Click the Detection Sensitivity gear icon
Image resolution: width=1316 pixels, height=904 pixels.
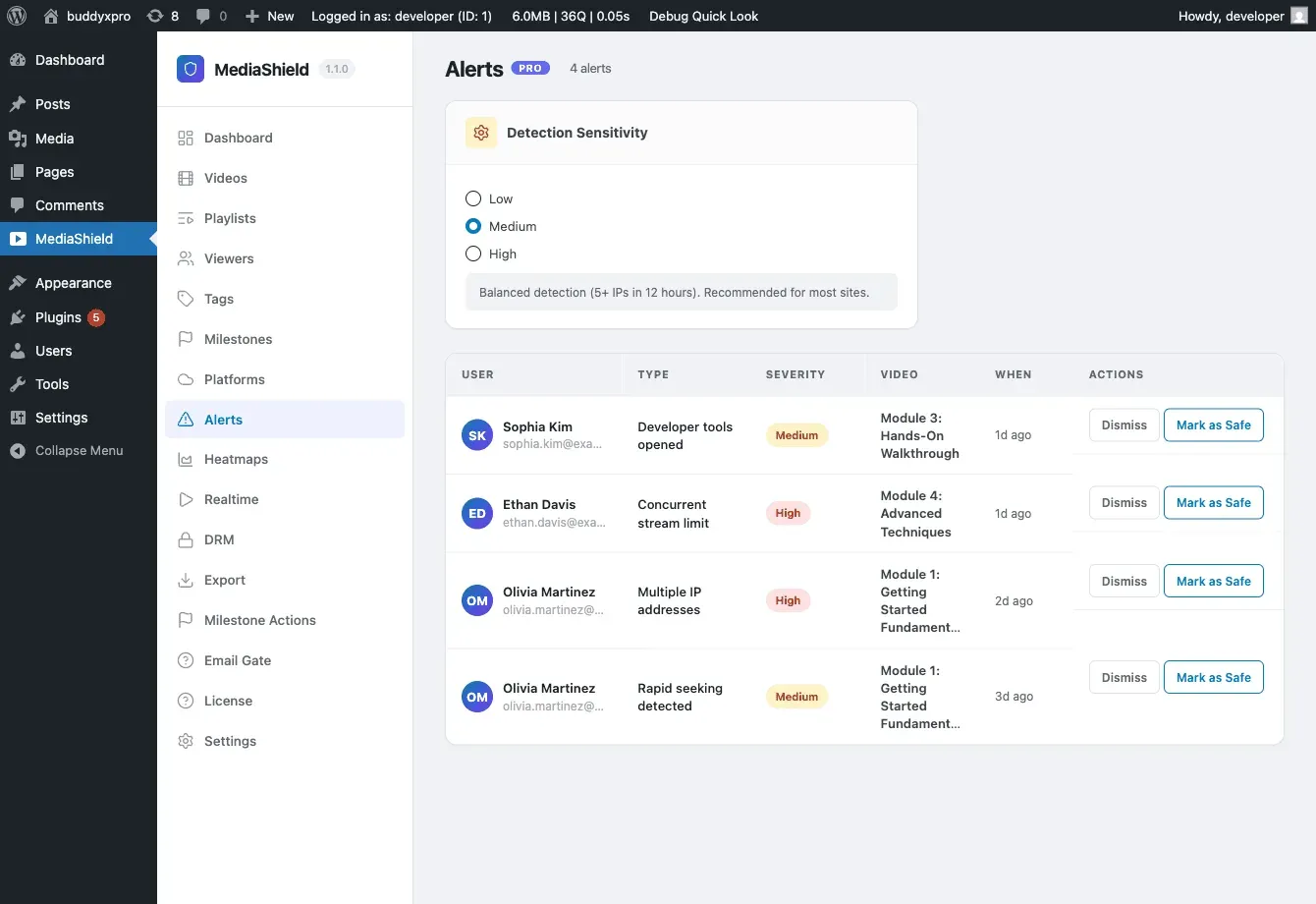[481, 133]
